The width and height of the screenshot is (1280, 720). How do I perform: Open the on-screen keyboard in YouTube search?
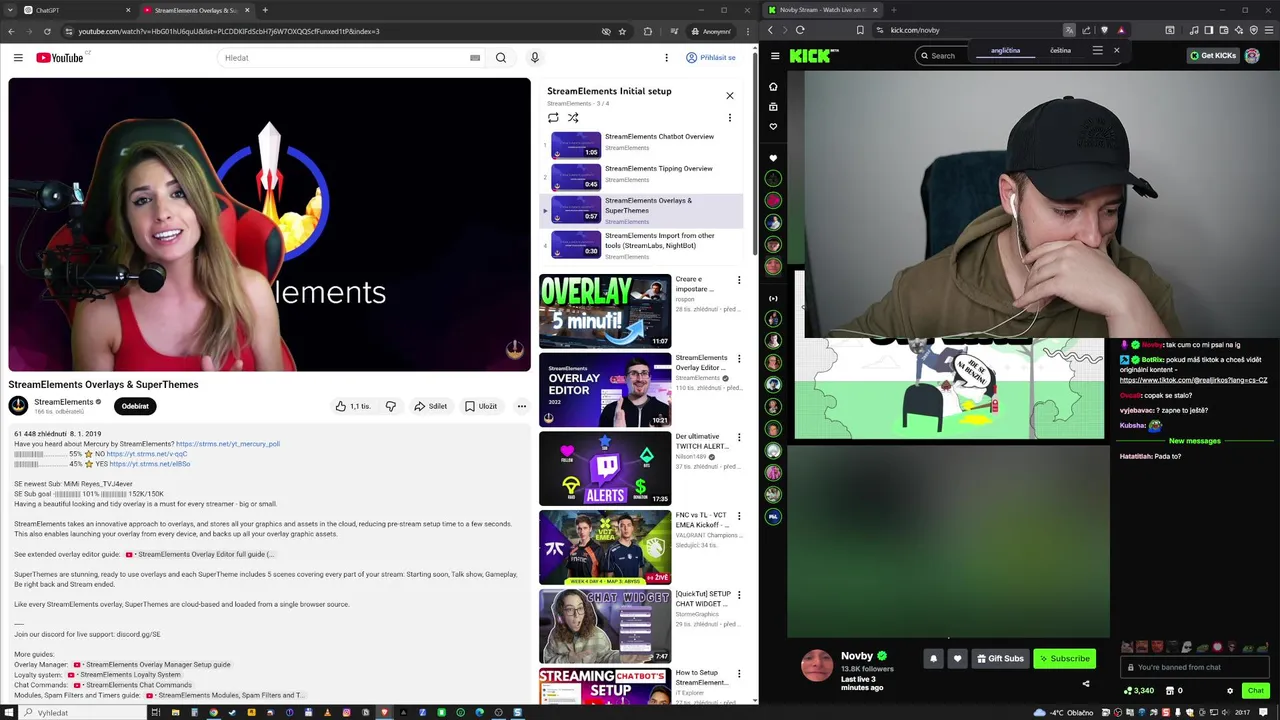pos(475,58)
